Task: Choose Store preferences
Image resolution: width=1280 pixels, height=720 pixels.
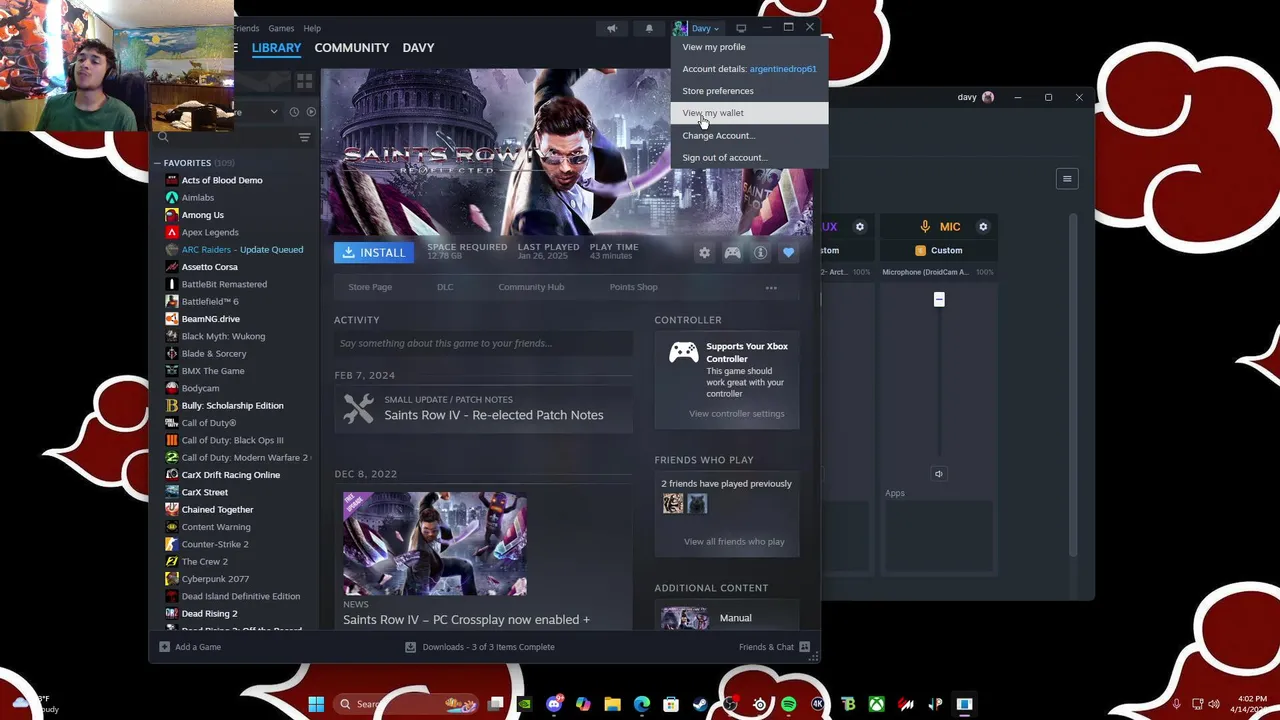Action: point(718,91)
